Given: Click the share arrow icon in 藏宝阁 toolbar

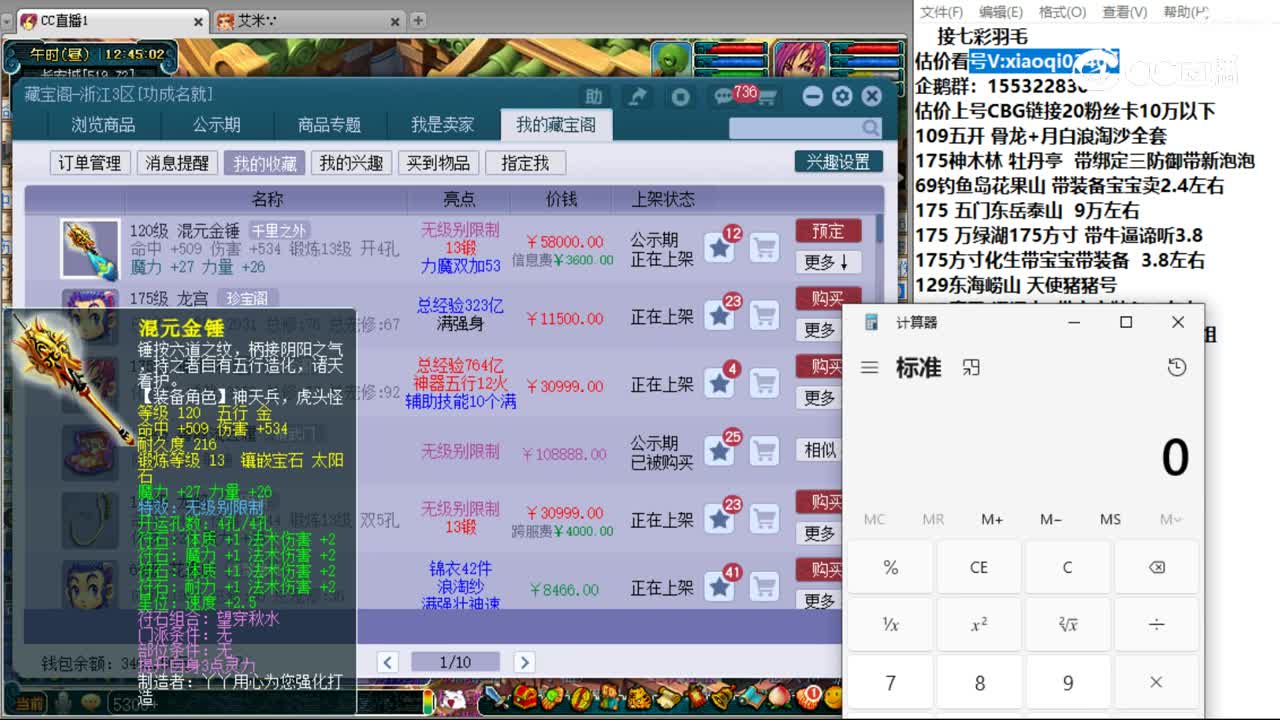Looking at the screenshot, I should 637,96.
